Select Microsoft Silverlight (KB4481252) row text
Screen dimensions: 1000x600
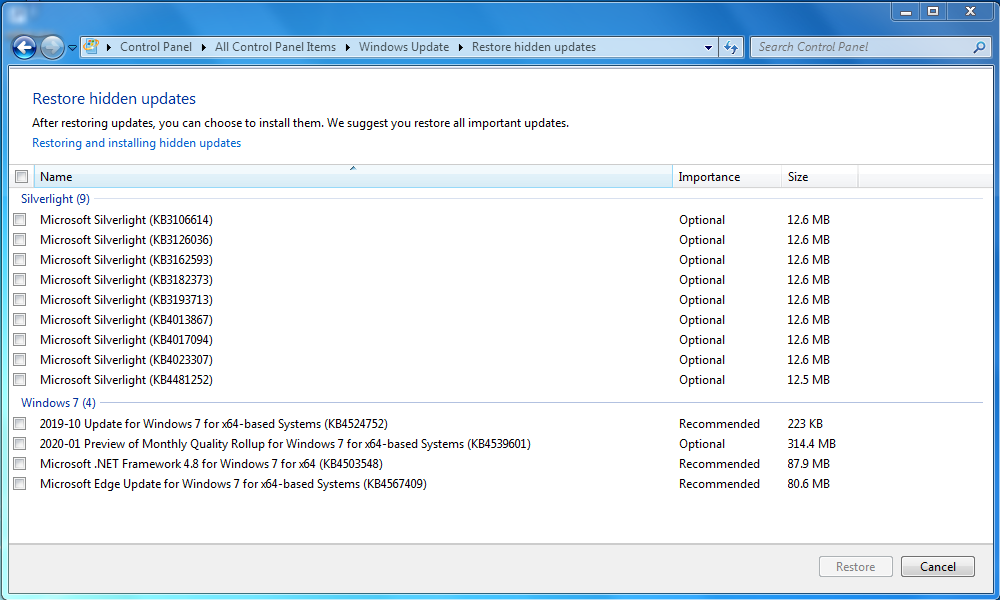click(x=126, y=380)
